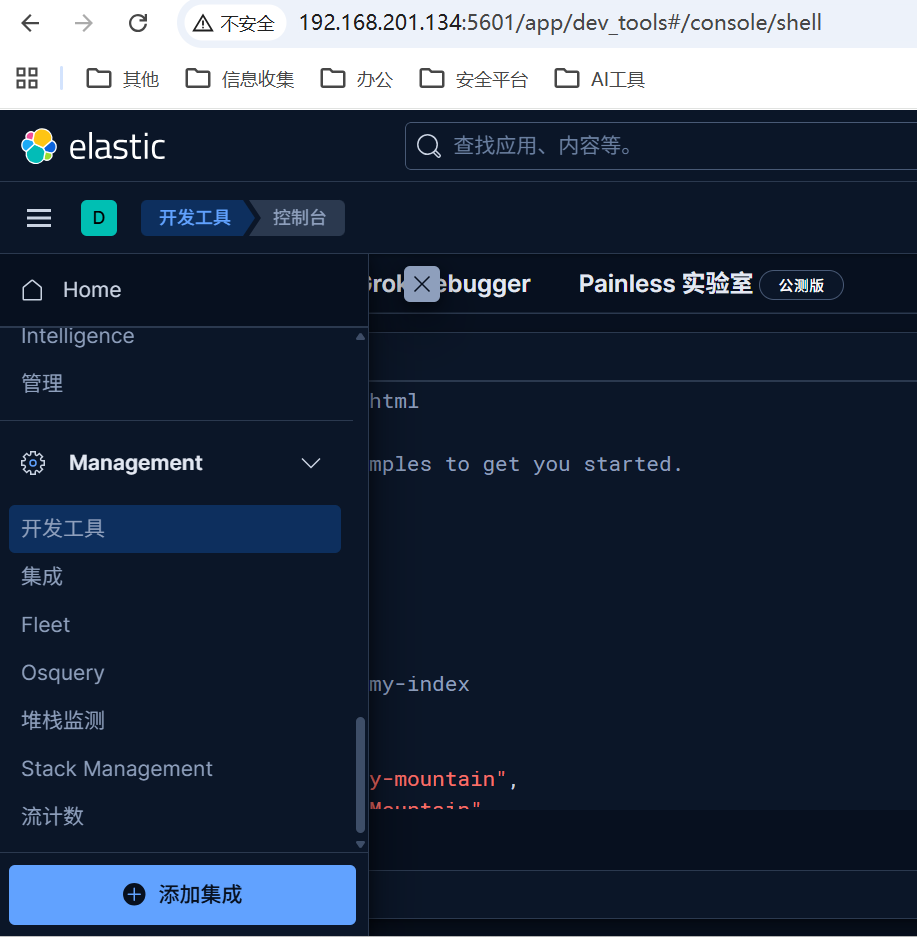Screen dimensions: 917x937
Task: Click the search magnifier icon
Action: coord(428,146)
